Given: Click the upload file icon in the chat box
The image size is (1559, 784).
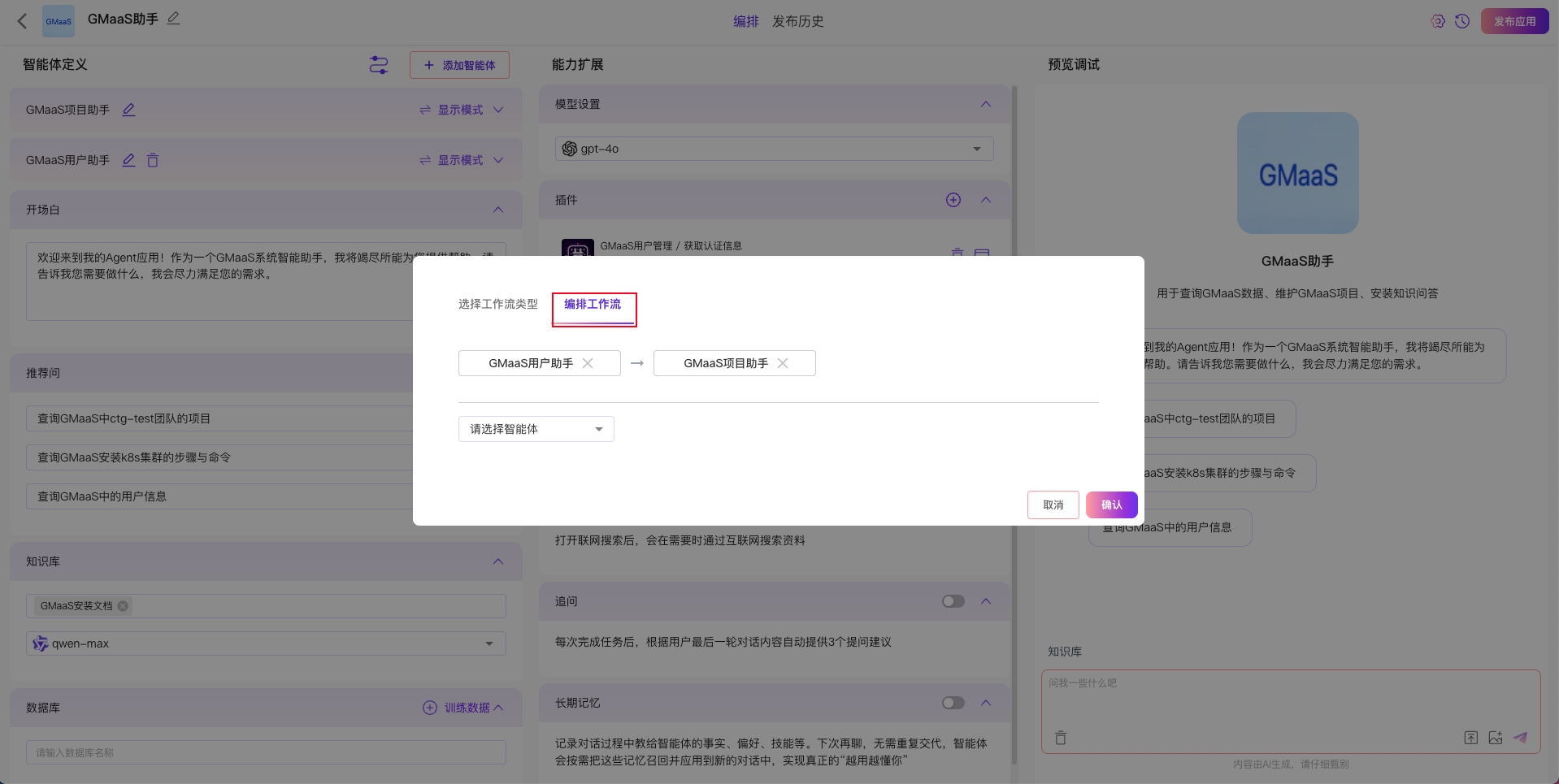Looking at the screenshot, I should tap(1471, 738).
